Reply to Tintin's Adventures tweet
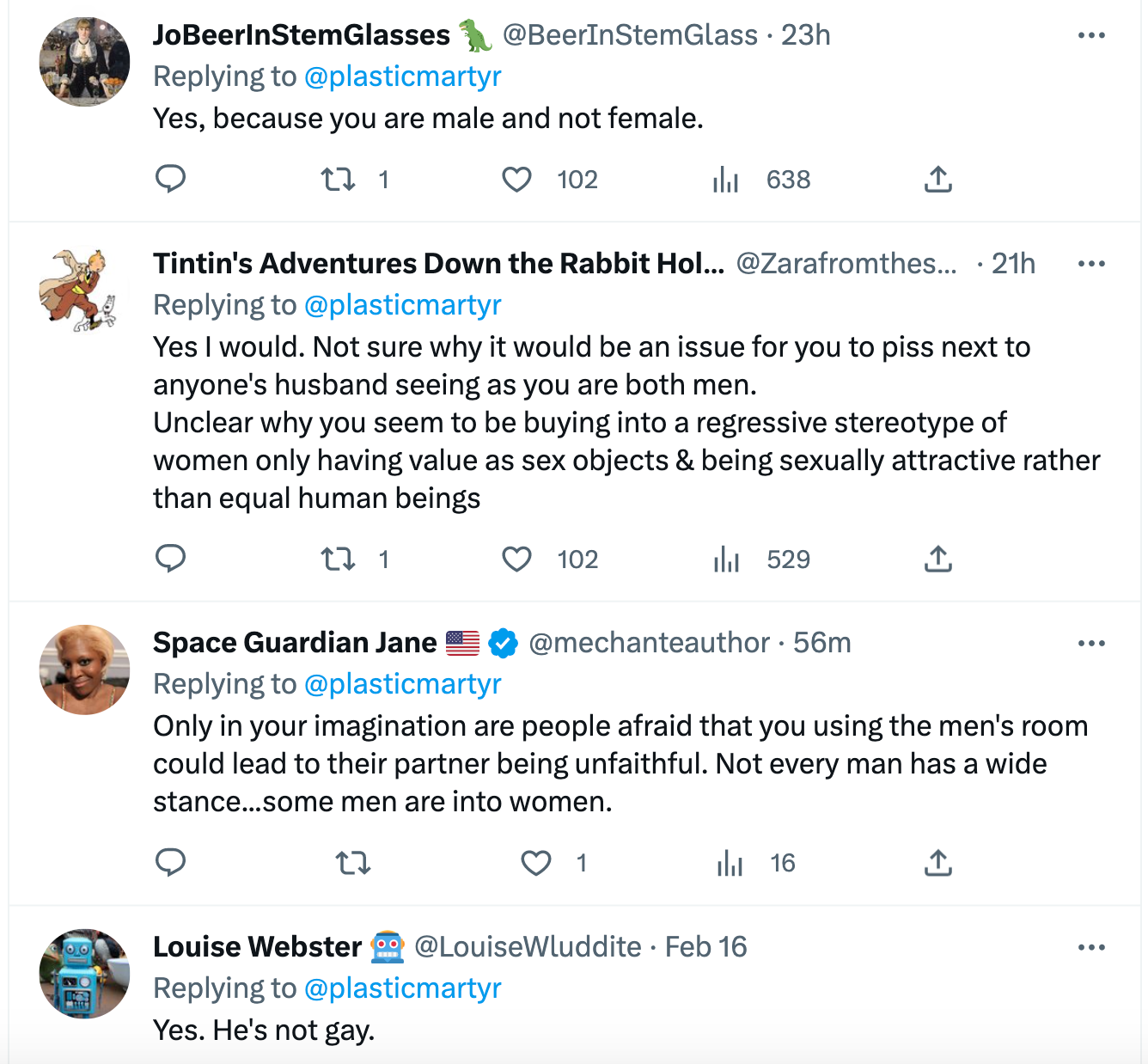The height and width of the screenshot is (1064, 1148). click(170, 559)
